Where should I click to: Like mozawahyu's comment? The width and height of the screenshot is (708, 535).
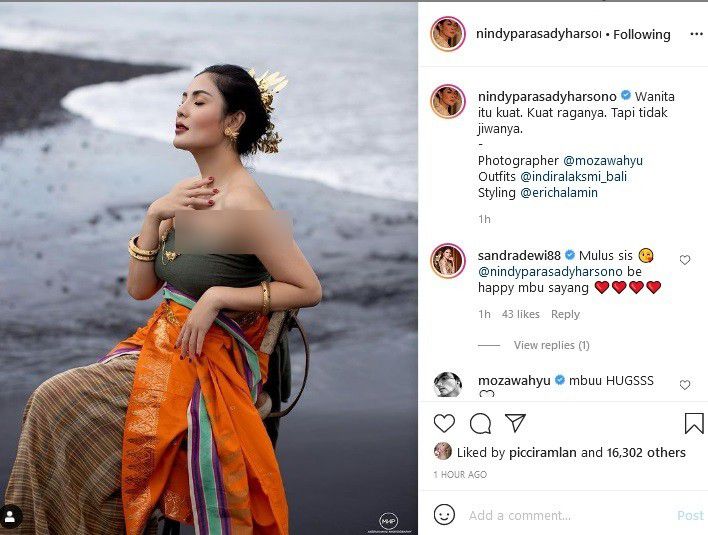click(685, 385)
